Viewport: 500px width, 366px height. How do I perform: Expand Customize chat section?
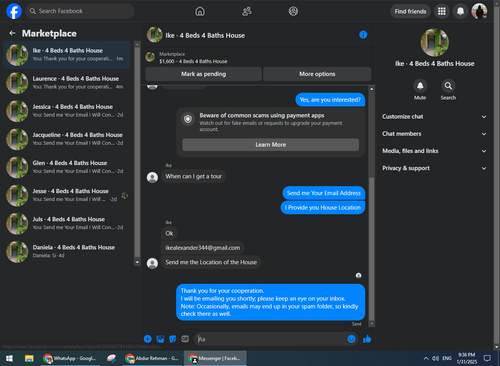pyautogui.click(x=434, y=117)
